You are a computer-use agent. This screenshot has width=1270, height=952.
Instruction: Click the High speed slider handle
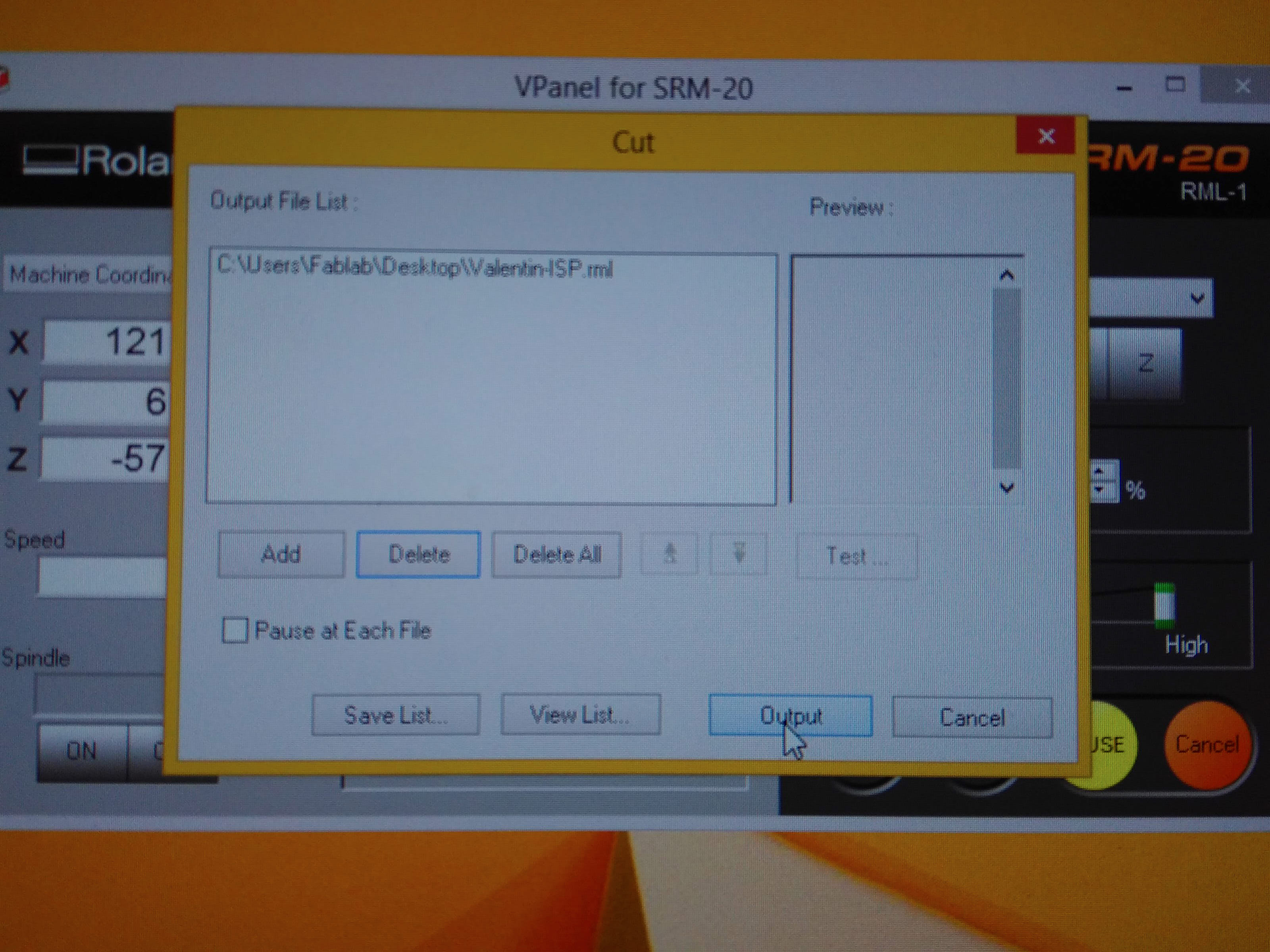coord(1164,605)
